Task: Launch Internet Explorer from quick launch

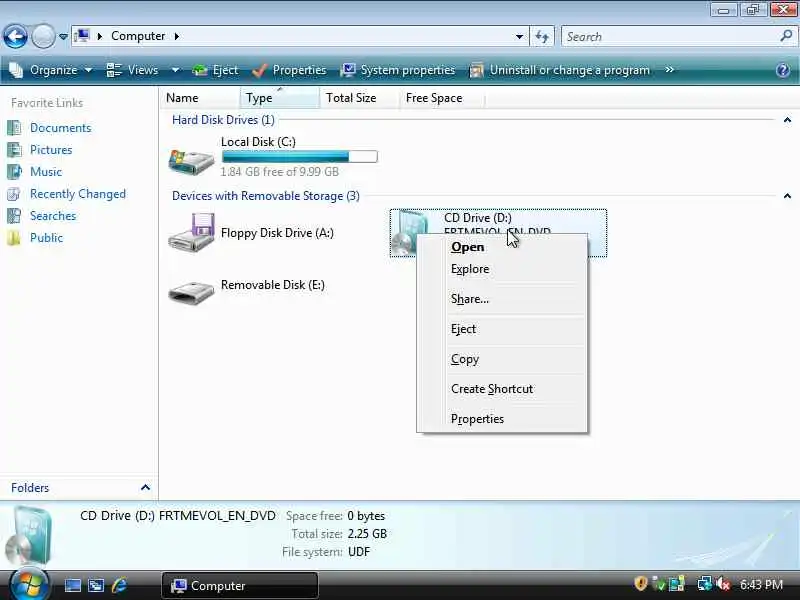Action: [119, 585]
